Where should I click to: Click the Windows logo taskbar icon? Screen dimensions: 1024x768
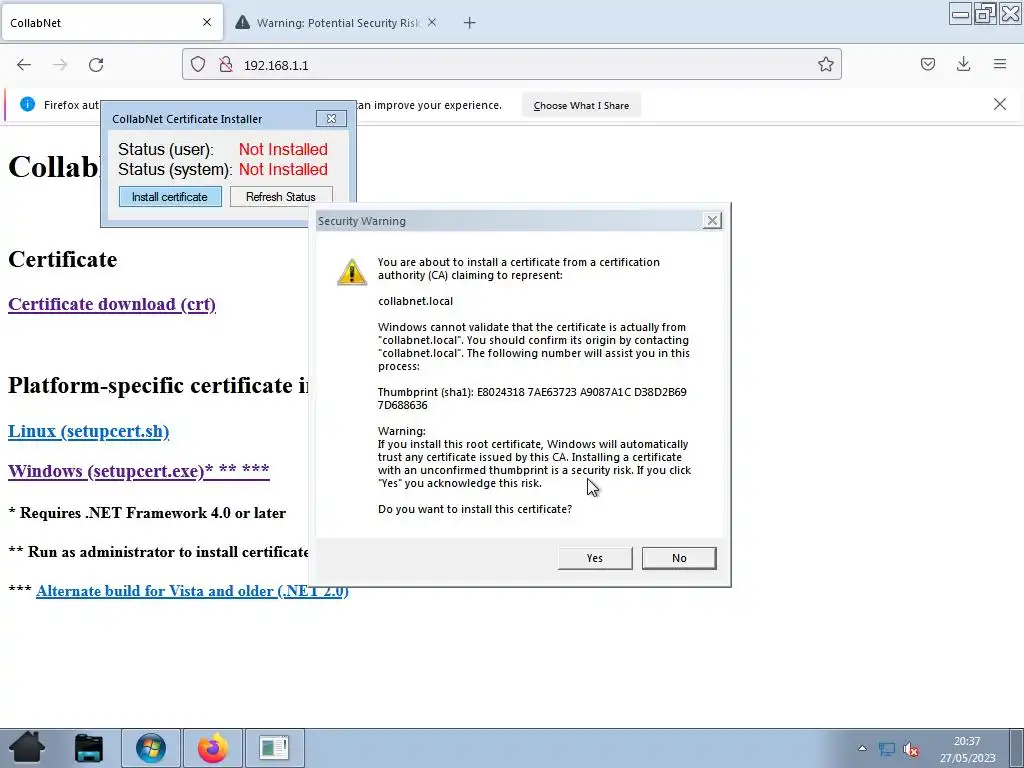[151, 748]
